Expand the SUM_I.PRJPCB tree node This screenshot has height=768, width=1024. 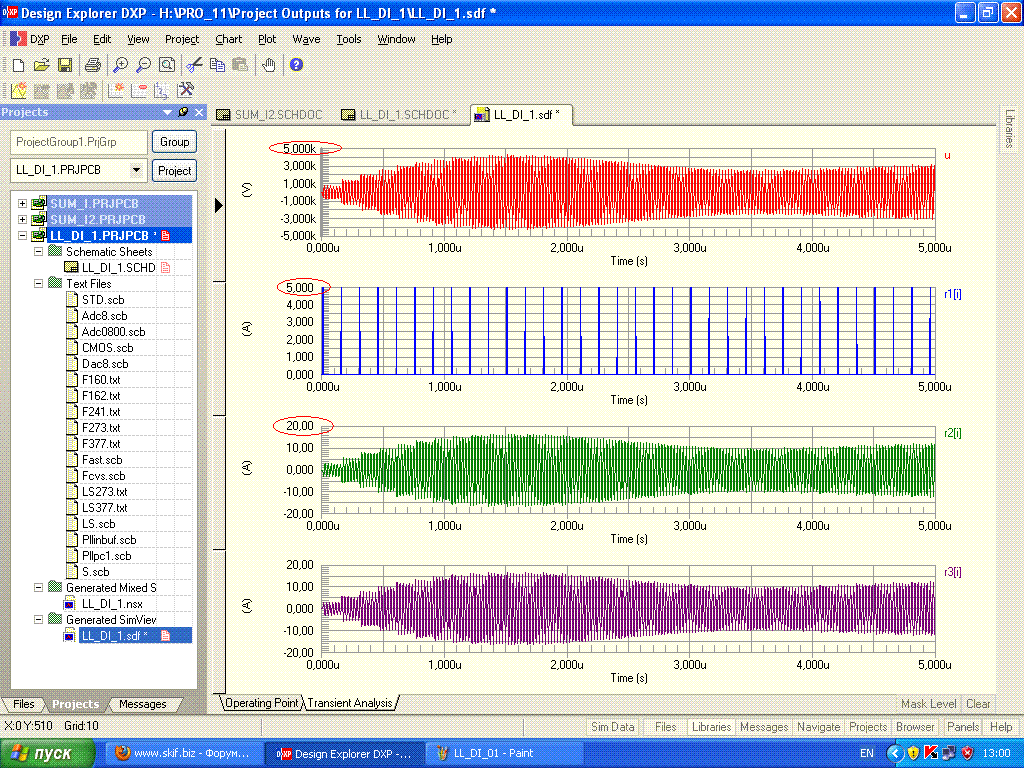click(x=22, y=203)
